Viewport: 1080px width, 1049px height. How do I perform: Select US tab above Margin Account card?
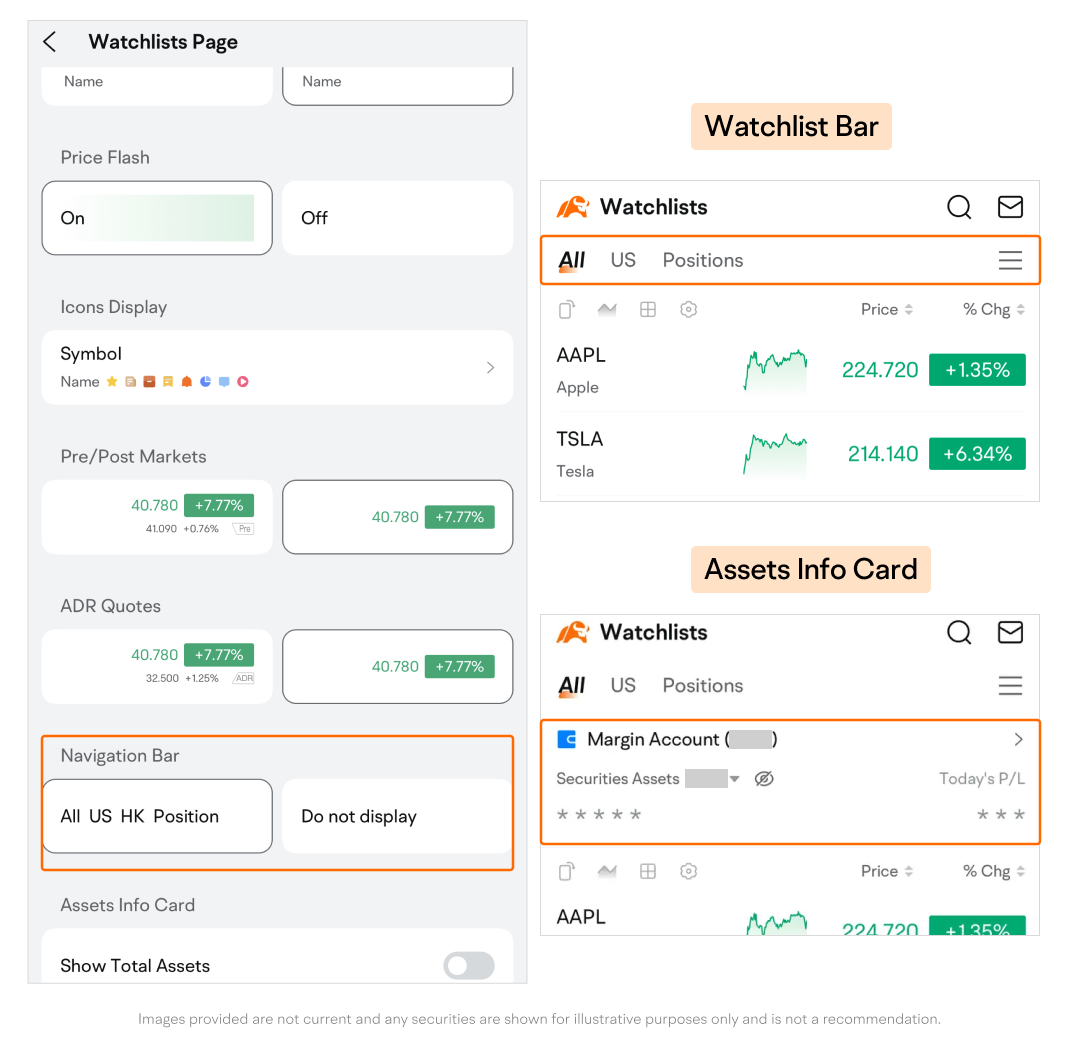click(x=623, y=685)
